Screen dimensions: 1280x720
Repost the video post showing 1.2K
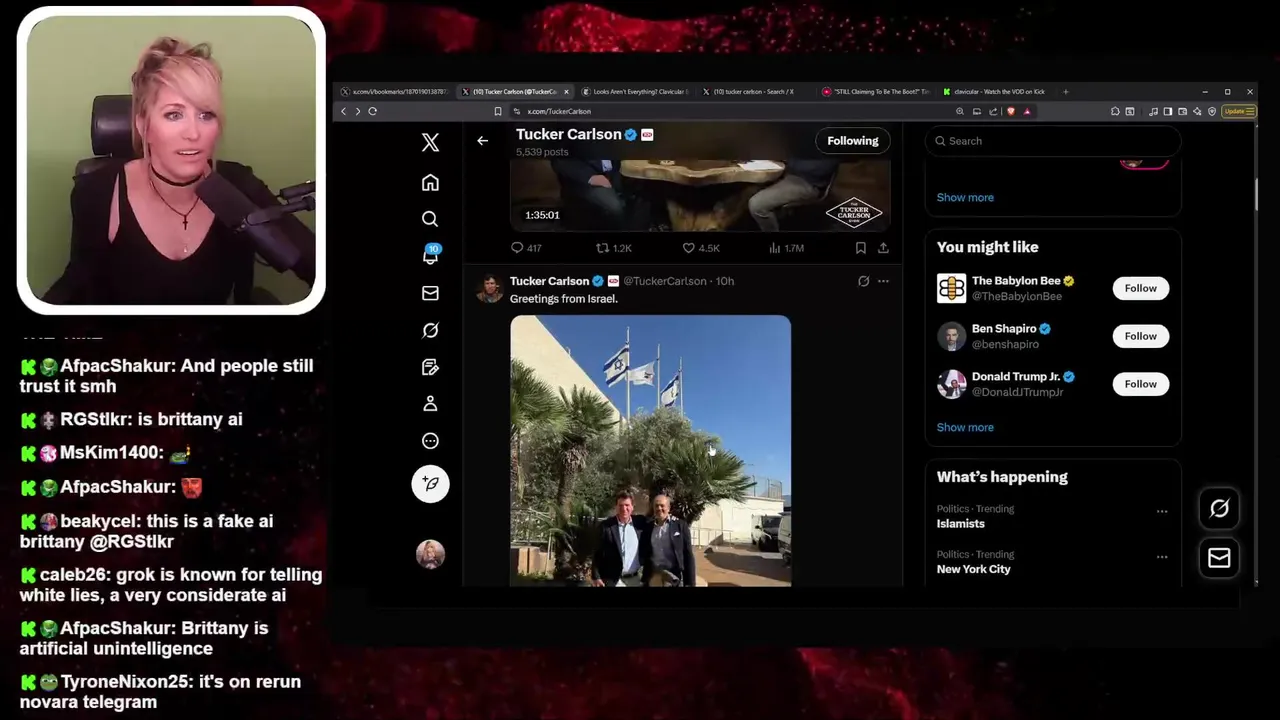pyautogui.click(x=613, y=248)
